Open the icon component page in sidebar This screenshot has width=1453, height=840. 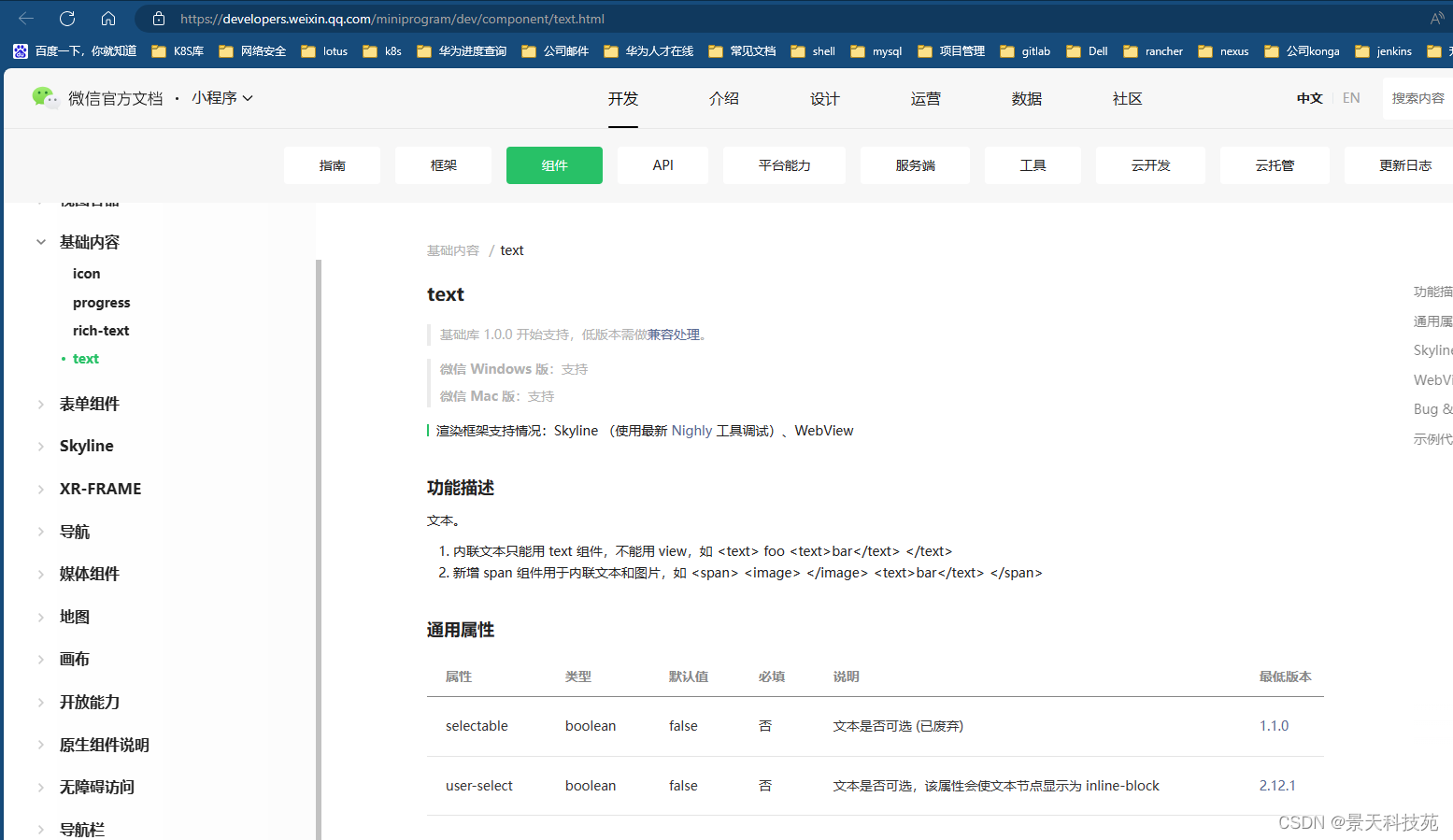click(87, 274)
